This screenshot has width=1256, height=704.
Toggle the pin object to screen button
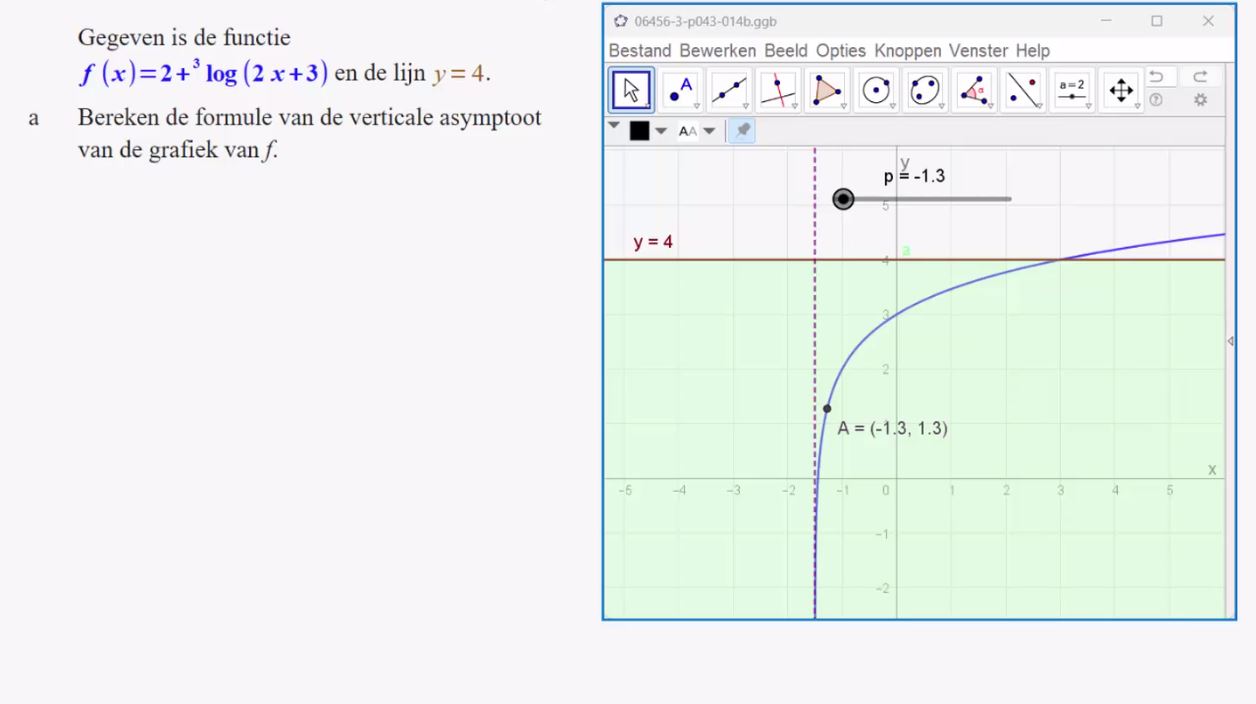tap(742, 130)
